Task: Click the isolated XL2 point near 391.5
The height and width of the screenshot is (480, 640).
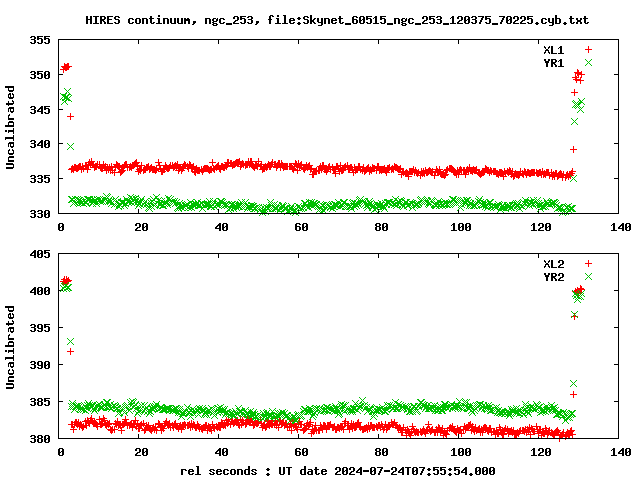Action: pyautogui.click(x=70, y=351)
